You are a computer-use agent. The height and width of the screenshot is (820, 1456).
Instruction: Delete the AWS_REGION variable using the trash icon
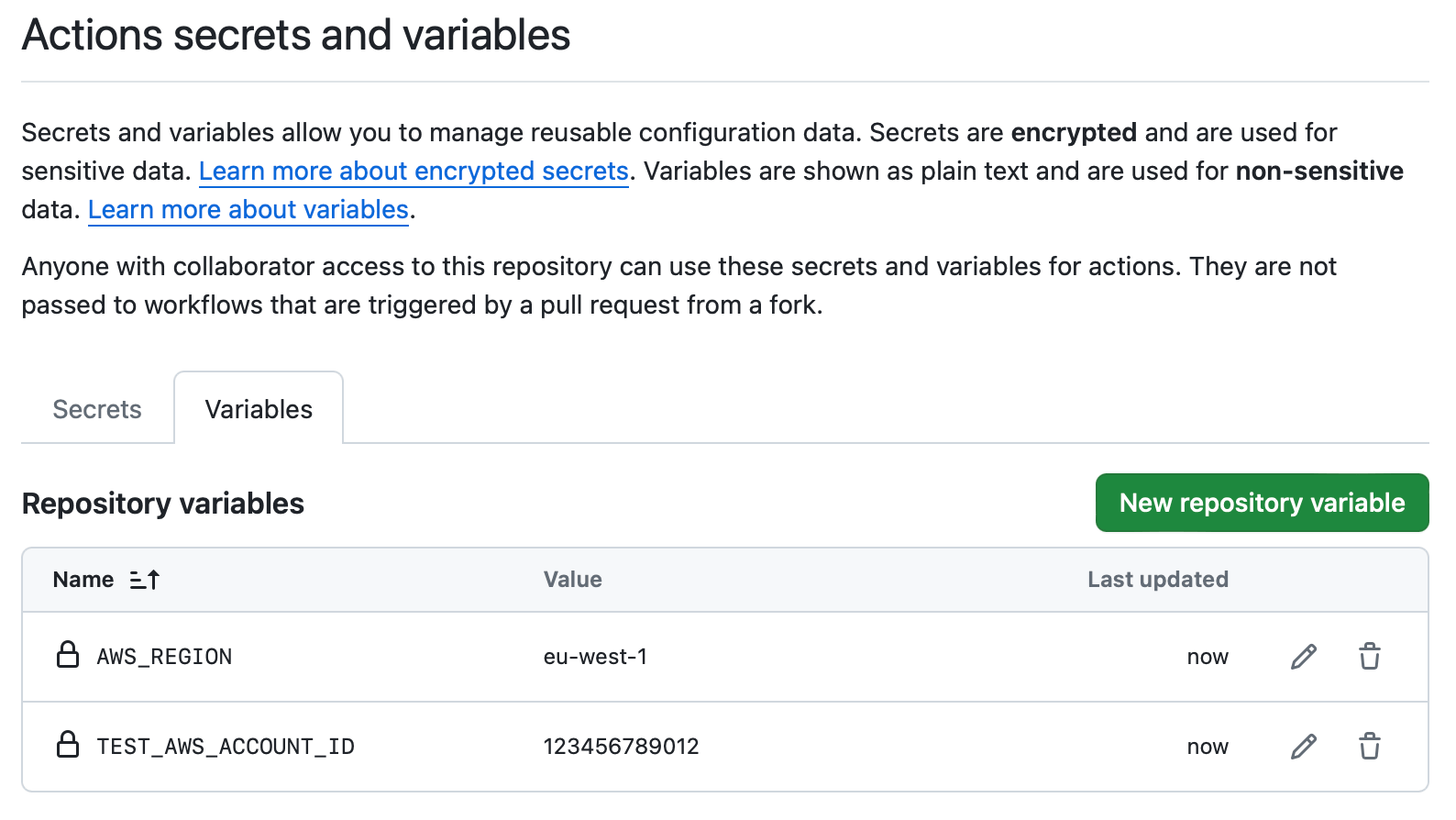coord(1370,657)
